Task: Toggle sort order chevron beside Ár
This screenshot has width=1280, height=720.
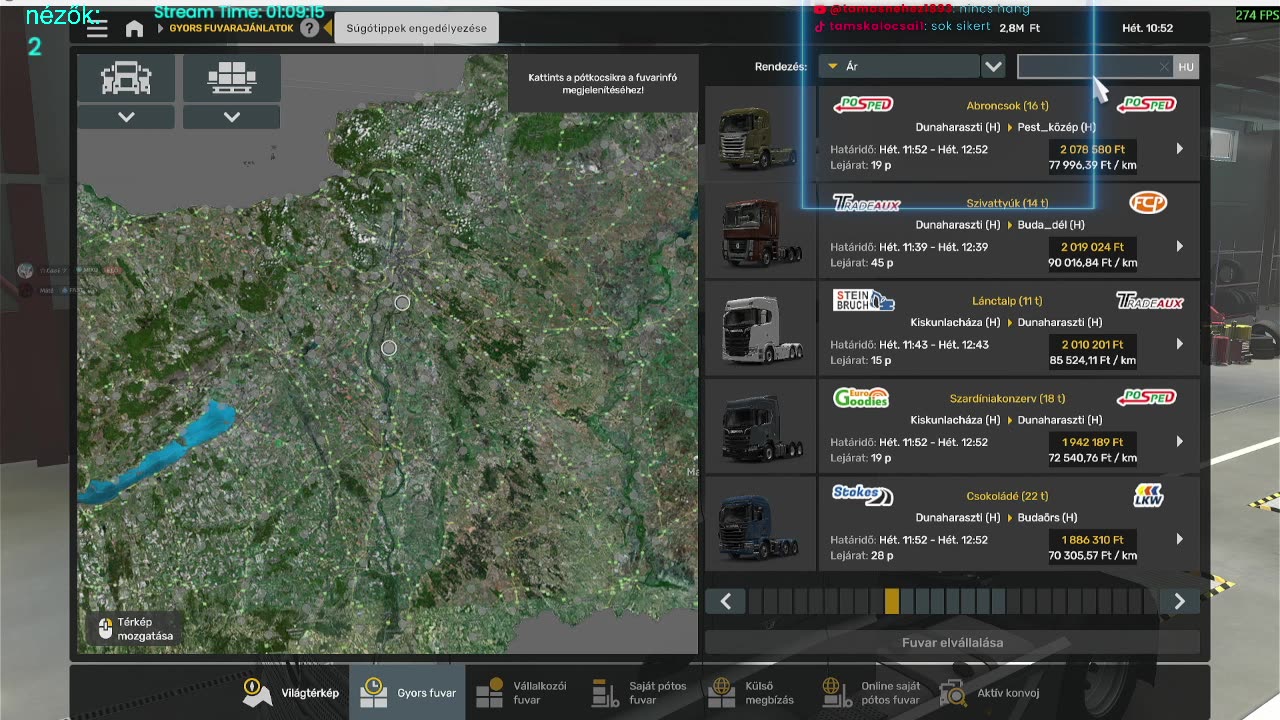Action: [x=993, y=67]
